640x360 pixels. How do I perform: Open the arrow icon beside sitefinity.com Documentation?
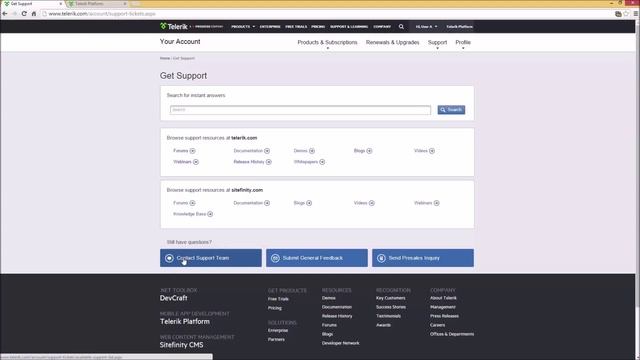pyautogui.click(x=267, y=203)
